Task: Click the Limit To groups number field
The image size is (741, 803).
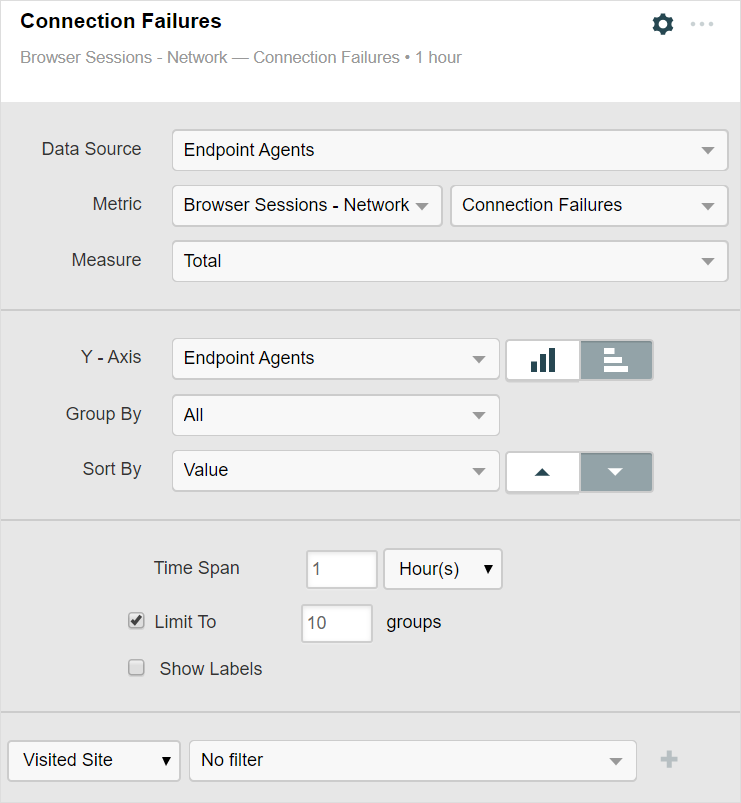Action: pyautogui.click(x=336, y=622)
